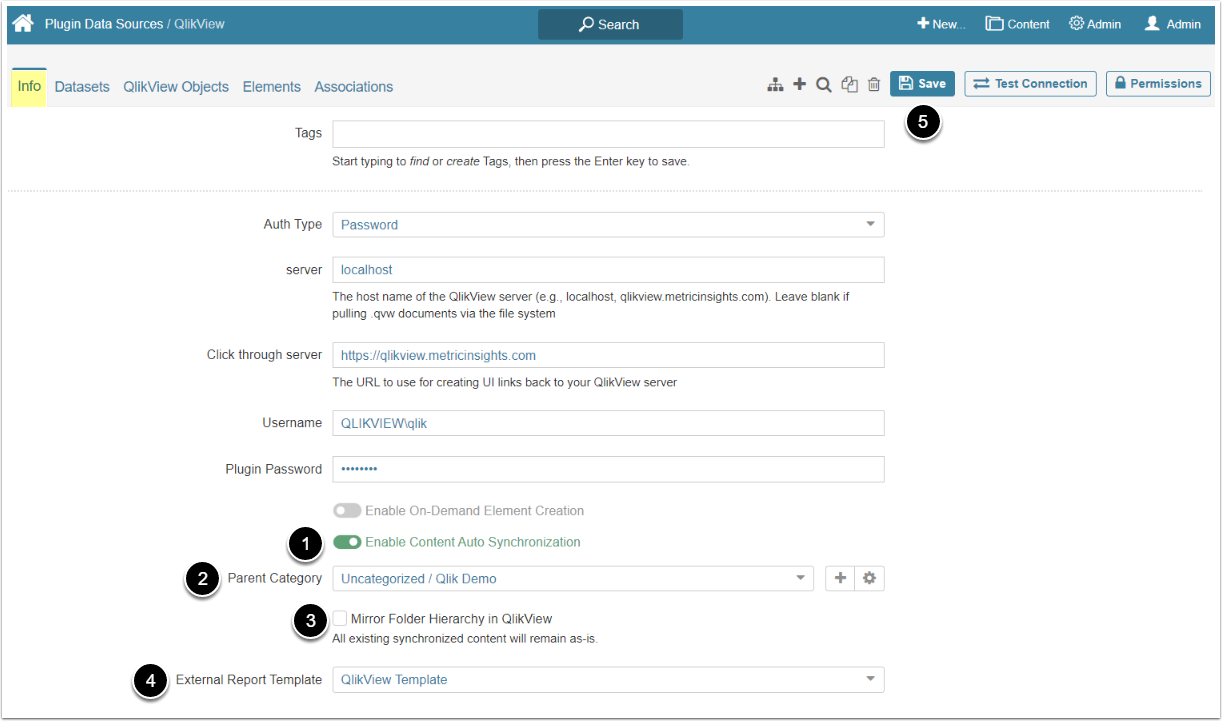Navigate to Plugin Data Sources breadcrumb
1222x721 pixels.
click(x=104, y=24)
